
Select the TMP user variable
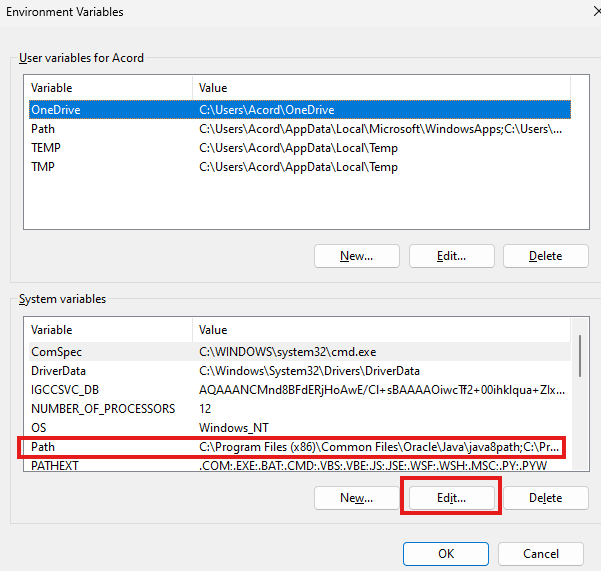coord(44,167)
